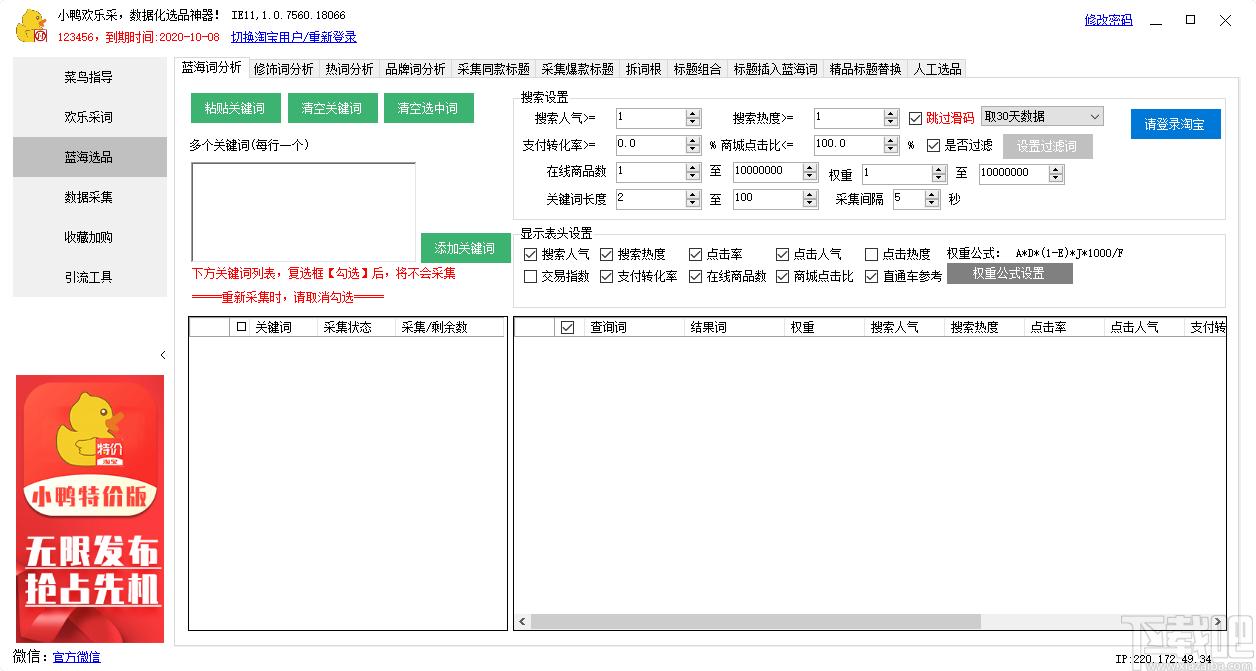This screenshot has height=671, width=1256.
Task: Uncheck the 是否过滤 checkbox
Action: pyautogui.click(x=934, y=145)
